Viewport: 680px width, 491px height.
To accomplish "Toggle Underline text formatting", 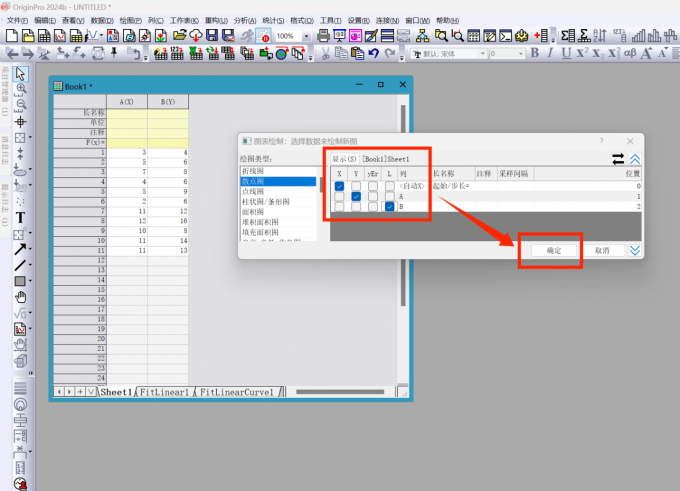I will [x=566, y=53].
